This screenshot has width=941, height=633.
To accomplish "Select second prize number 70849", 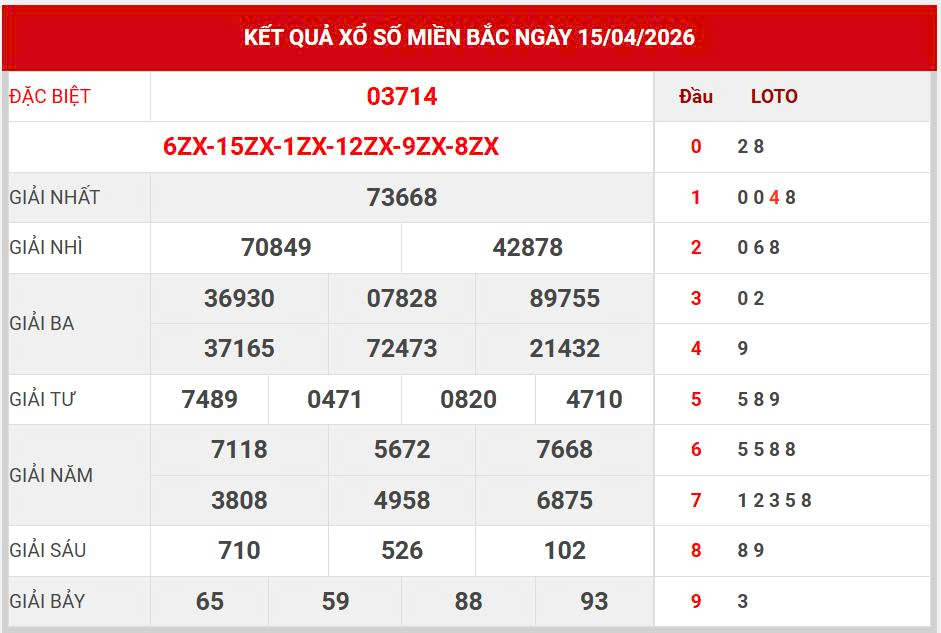I will tap(276, 248).
